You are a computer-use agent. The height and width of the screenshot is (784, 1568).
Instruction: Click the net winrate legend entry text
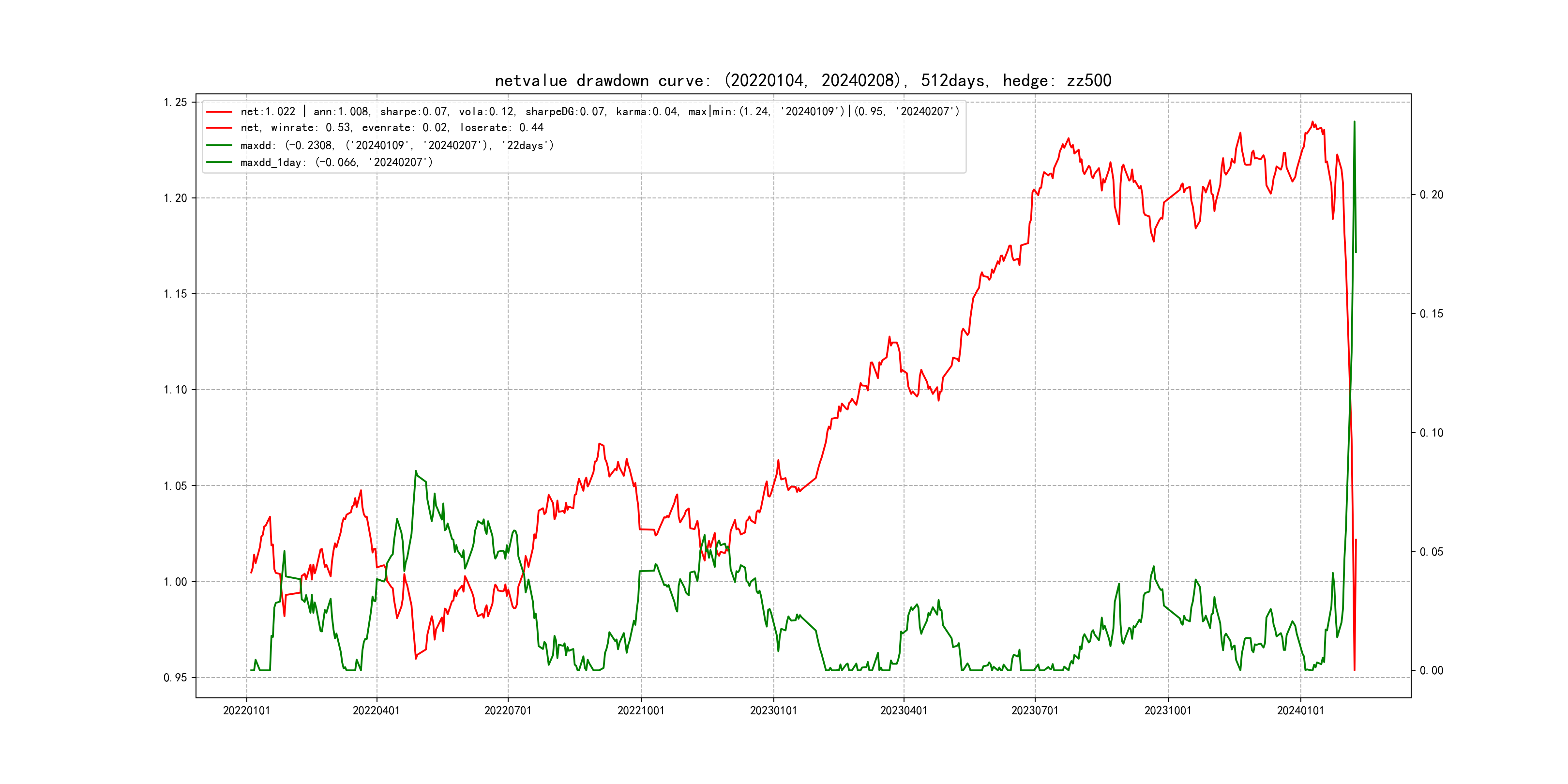(392, 128)
